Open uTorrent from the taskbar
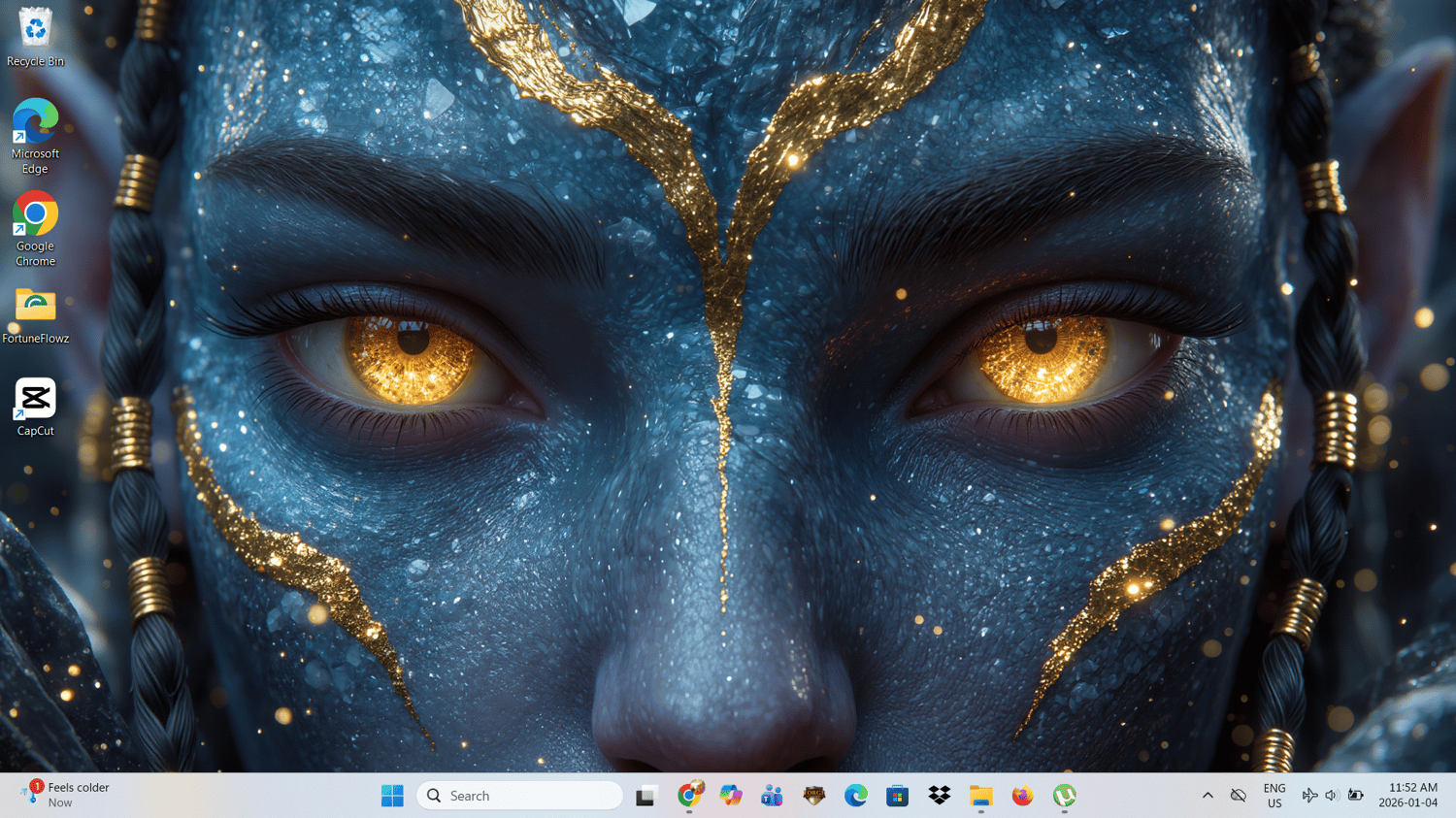This screenshot has width=1456, height=818. click(x=1065, y=796)
